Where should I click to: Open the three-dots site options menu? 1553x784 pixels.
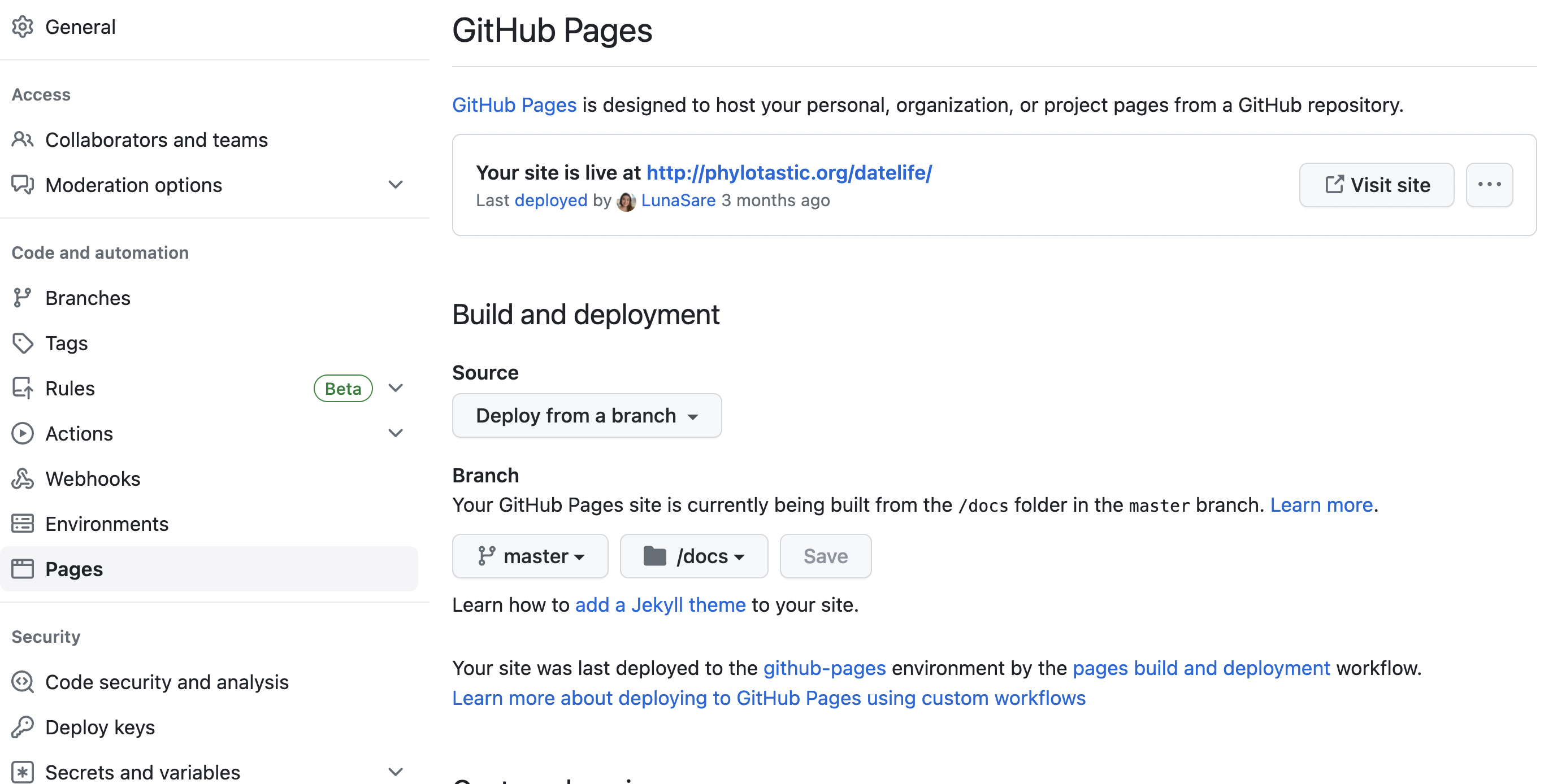pyautogui.click(x=1489, y=185)
